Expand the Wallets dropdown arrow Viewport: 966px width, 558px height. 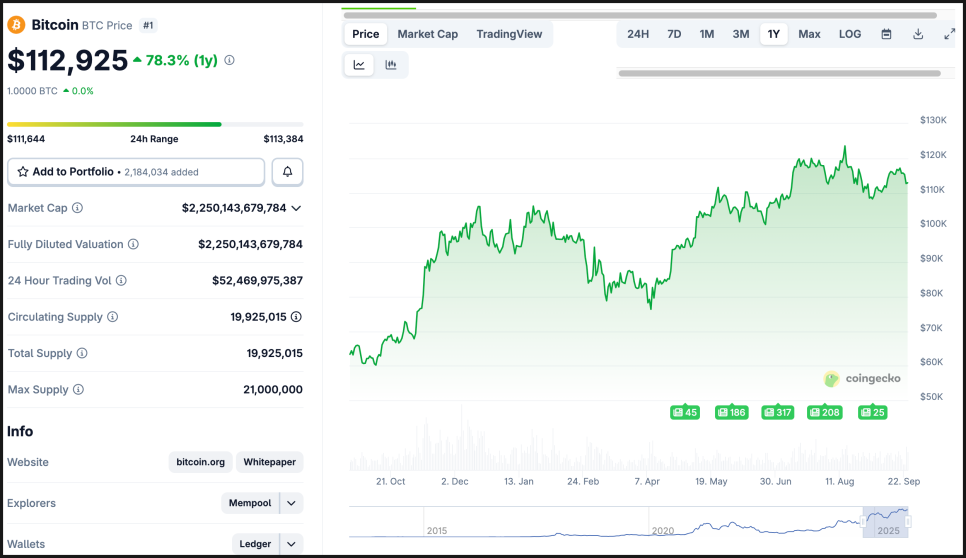coord(291,544)
